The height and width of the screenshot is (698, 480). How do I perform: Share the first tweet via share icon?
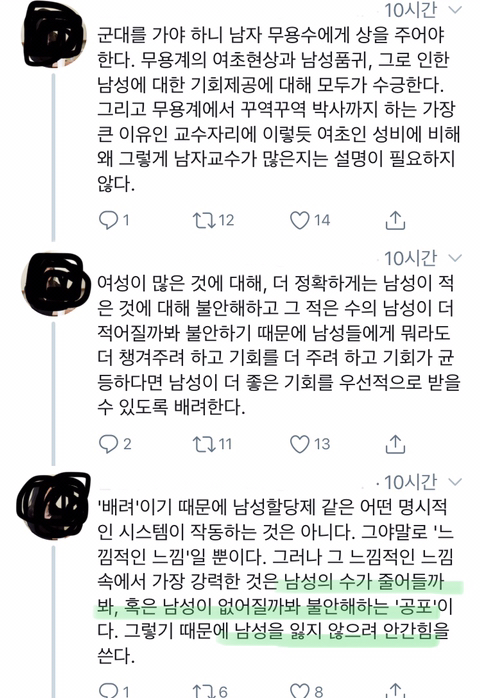tap(395, 220)
